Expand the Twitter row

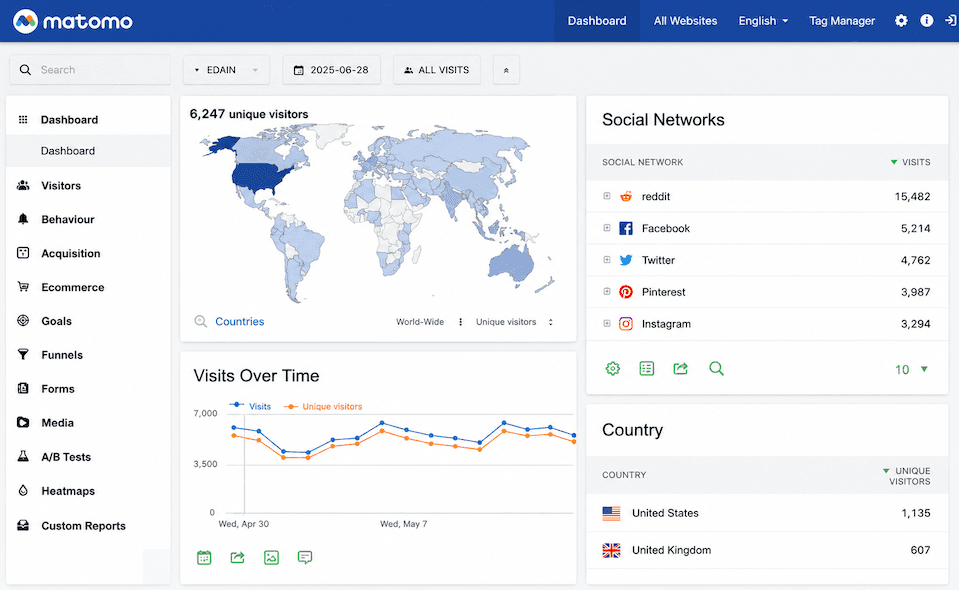click(607, 260)
